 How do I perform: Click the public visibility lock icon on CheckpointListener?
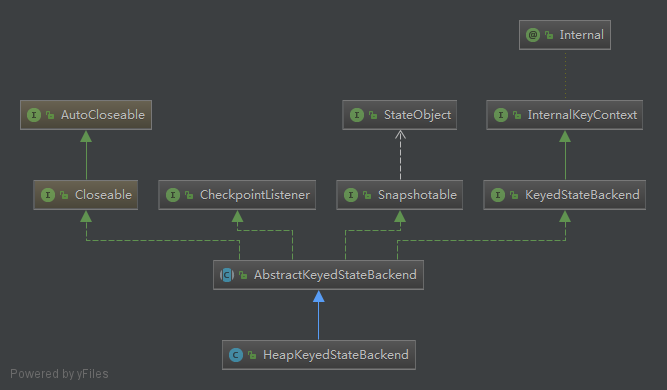189,195
